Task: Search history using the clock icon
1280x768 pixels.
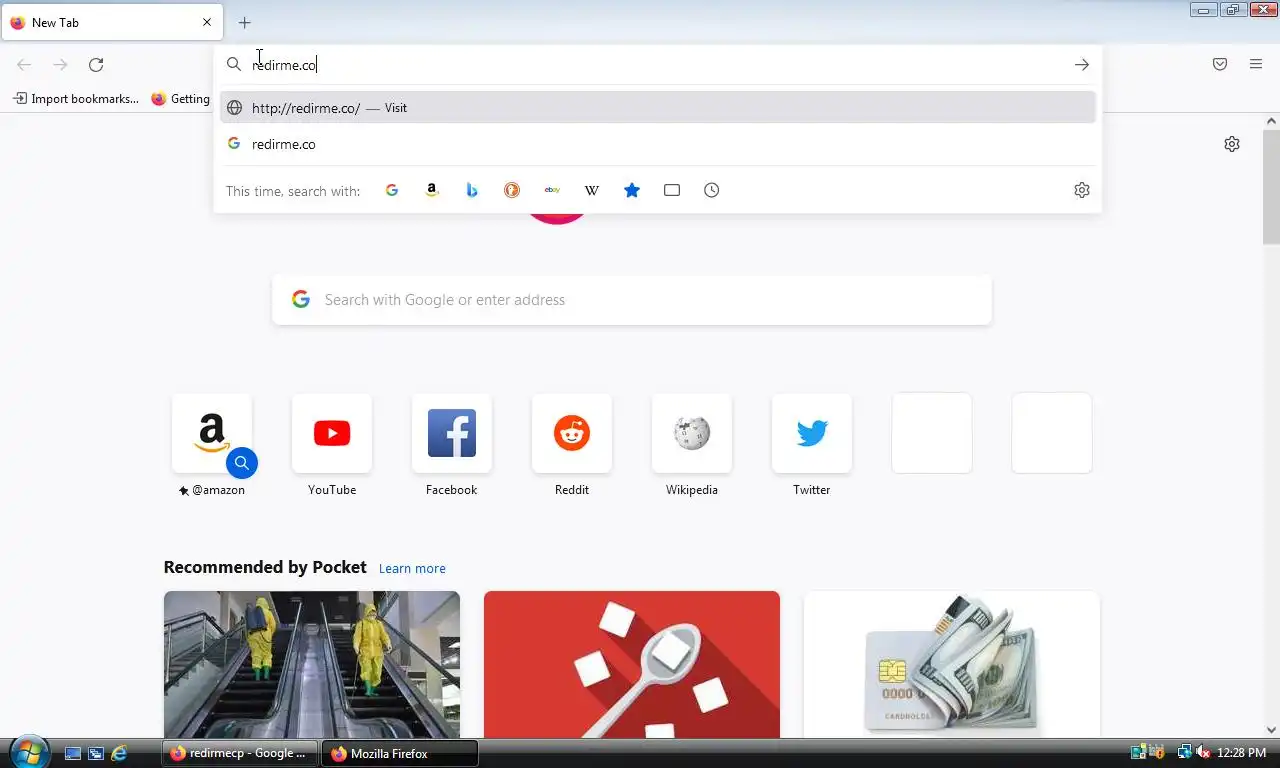Action: point(712,190)
